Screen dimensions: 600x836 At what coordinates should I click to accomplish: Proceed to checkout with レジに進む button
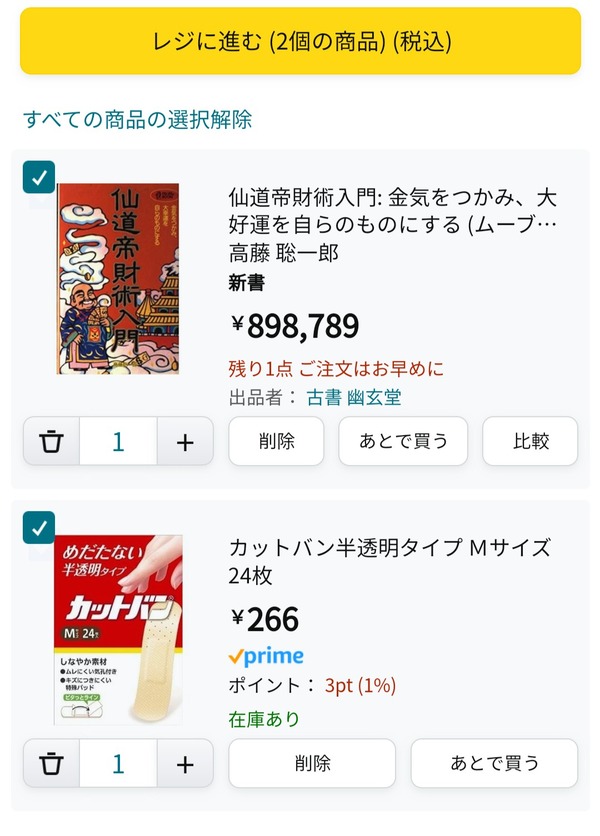tap(300, 41)
